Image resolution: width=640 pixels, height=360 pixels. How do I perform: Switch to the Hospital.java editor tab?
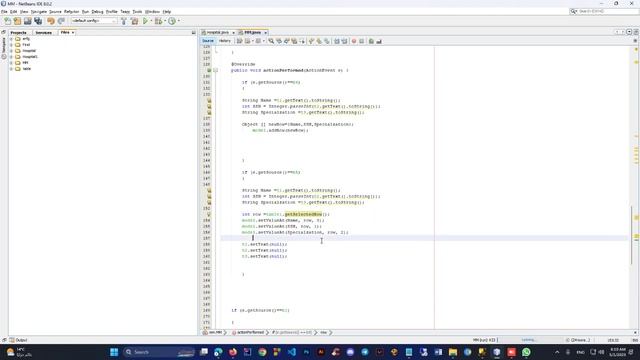[218, 33]
